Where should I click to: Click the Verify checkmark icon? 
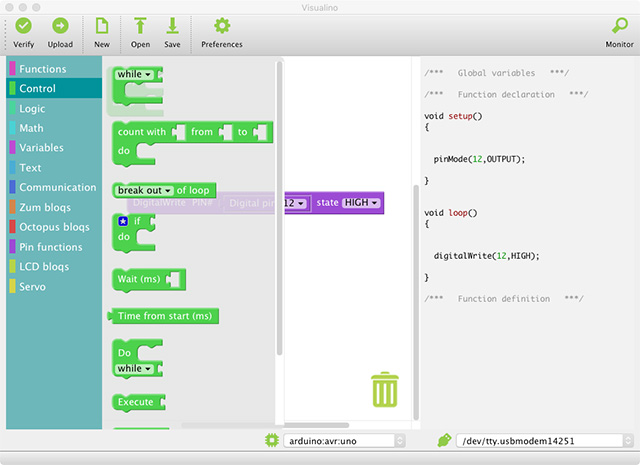click(x=23, y=26)
